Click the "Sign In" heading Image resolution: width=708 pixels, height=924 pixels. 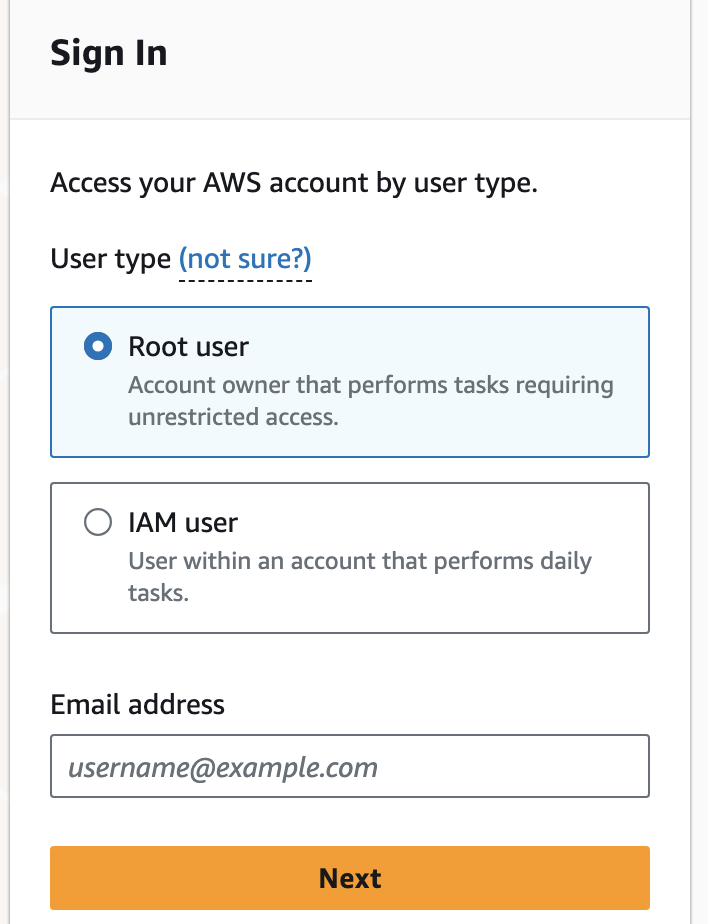[108, 53]
